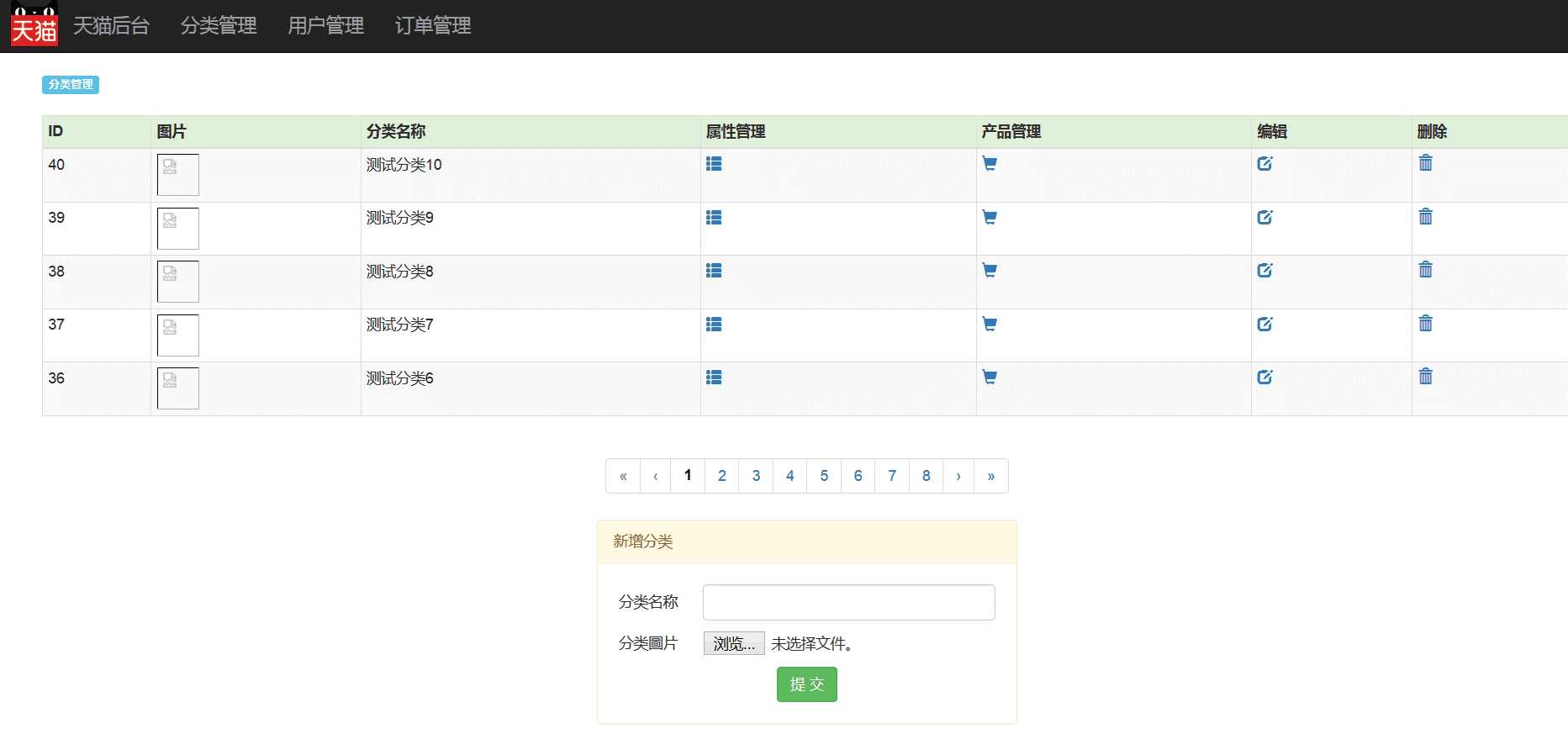This screenshot has height=734, width=1568.
Task: Click image thumbnail of category 36
Action: click(178, 388)
